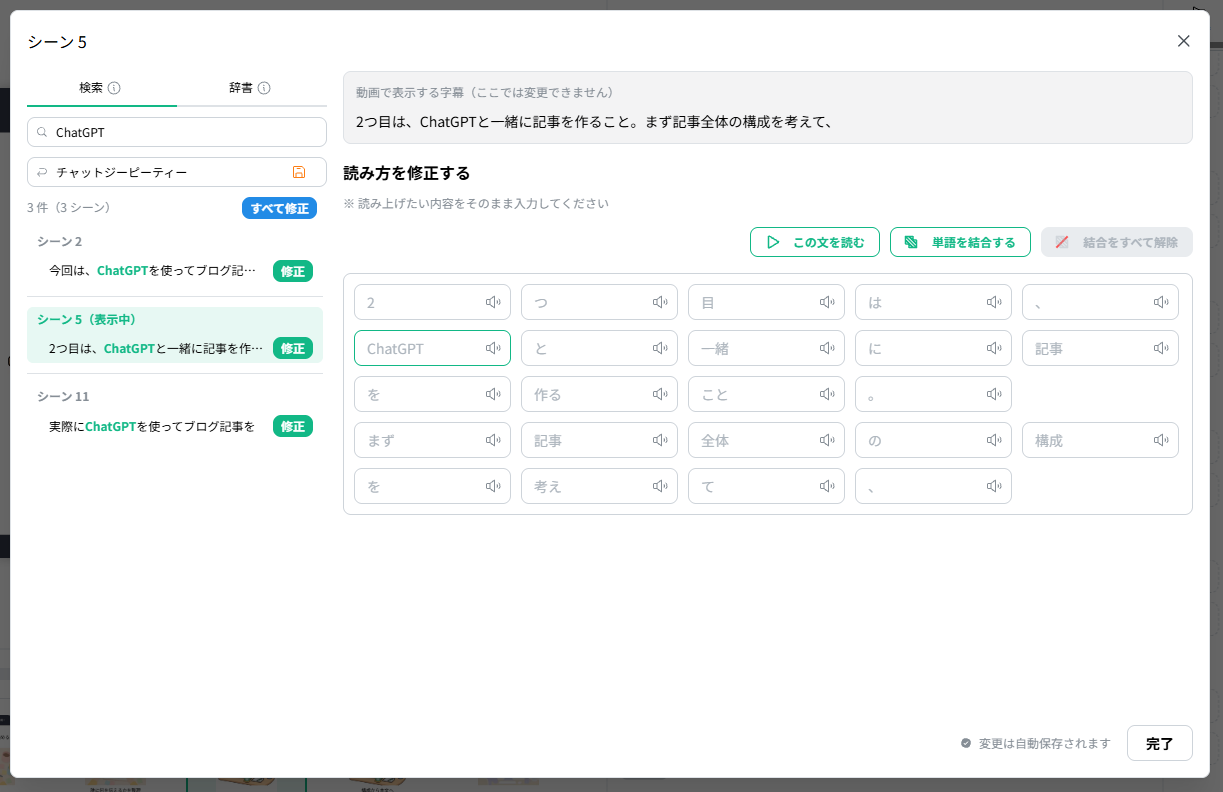Click the speaker icon beside まず
This screenshot has width=1223, height=792.
click(x=493, y=440)
